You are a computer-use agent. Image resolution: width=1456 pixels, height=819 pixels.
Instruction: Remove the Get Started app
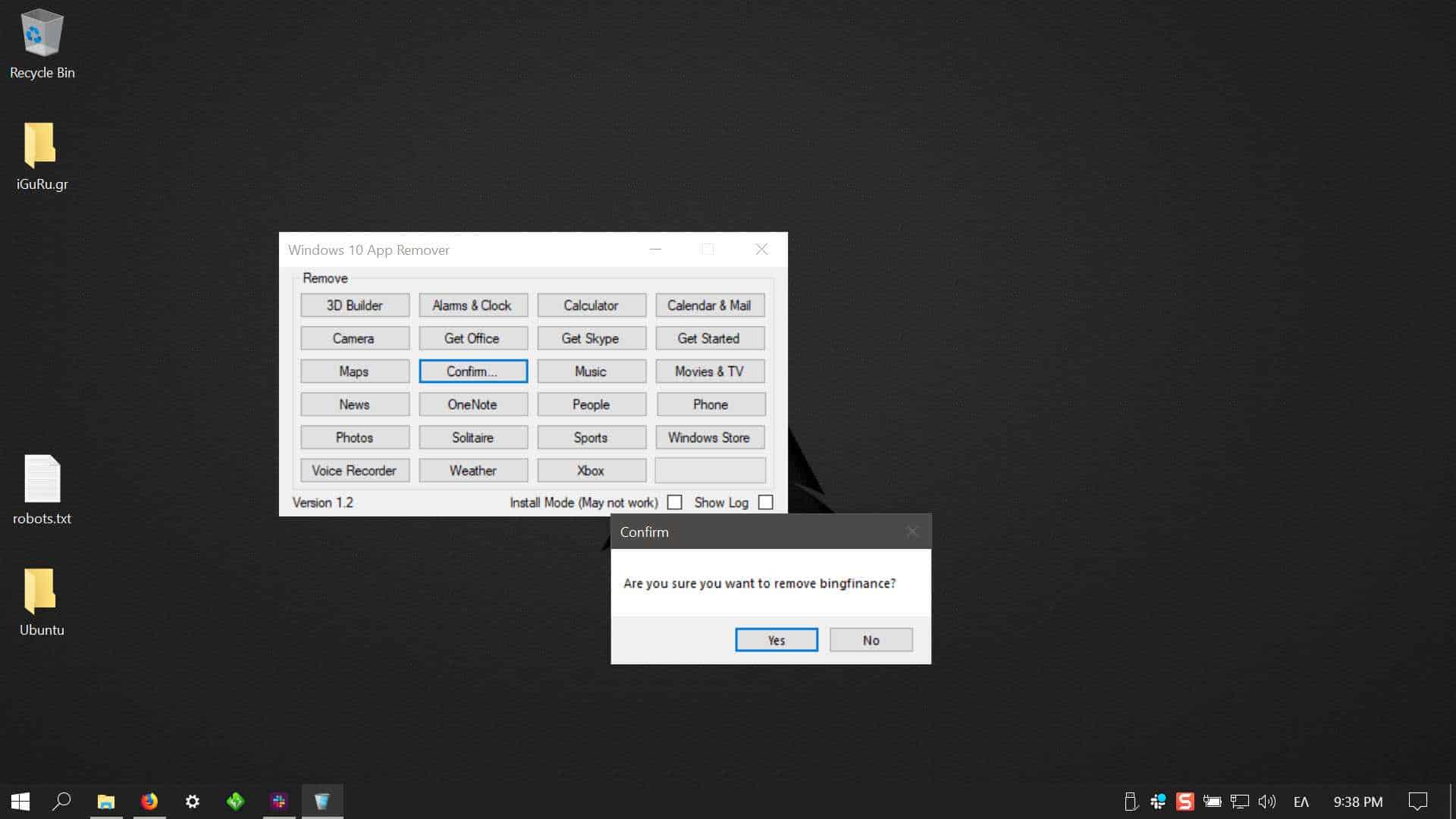pyautogui.click(x=710, y=338)
